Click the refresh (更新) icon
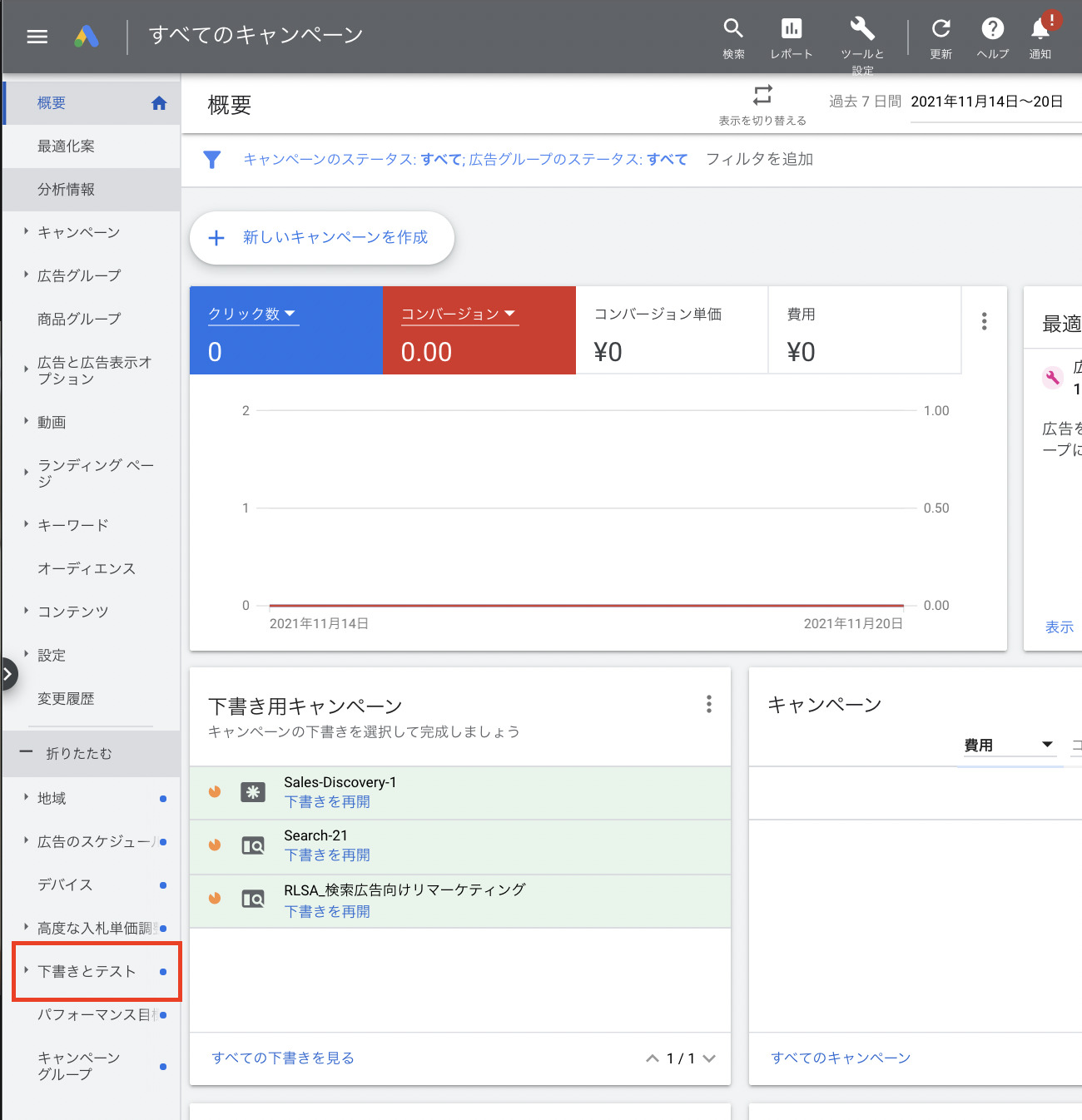This screenshot has height=1120, width=1082. pos(941,29)
